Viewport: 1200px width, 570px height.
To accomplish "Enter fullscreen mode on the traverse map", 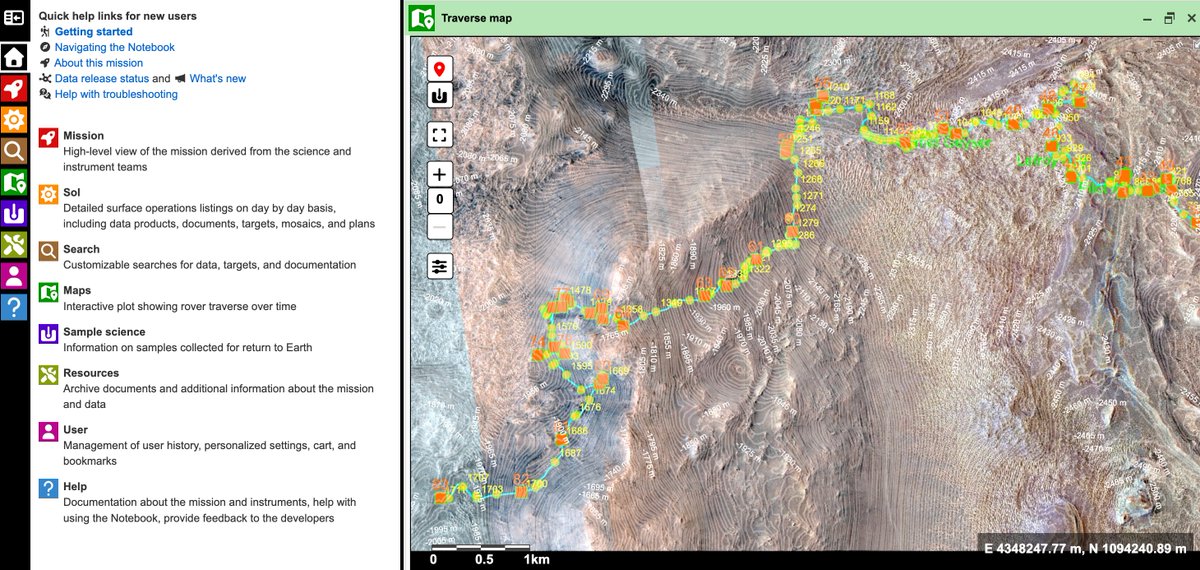I will point(440,134).
